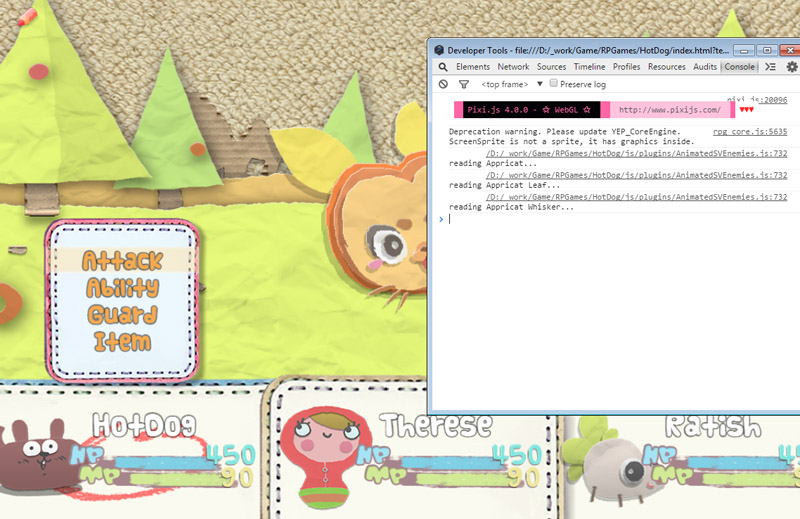Choose Attack in the battle menu

(x=122, y=260)
